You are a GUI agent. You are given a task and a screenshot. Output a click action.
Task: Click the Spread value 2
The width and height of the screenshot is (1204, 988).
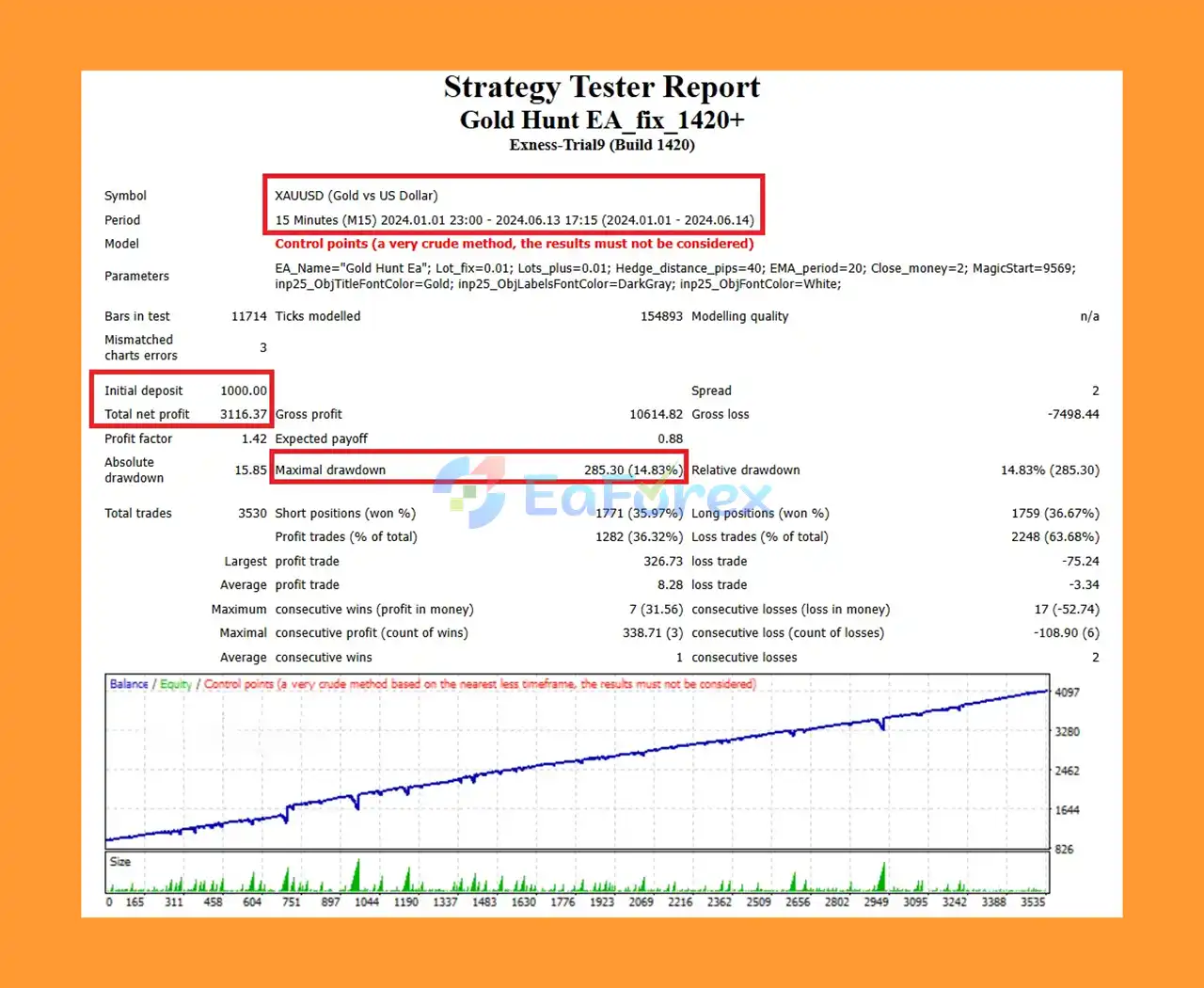[x=1096, y=390]
